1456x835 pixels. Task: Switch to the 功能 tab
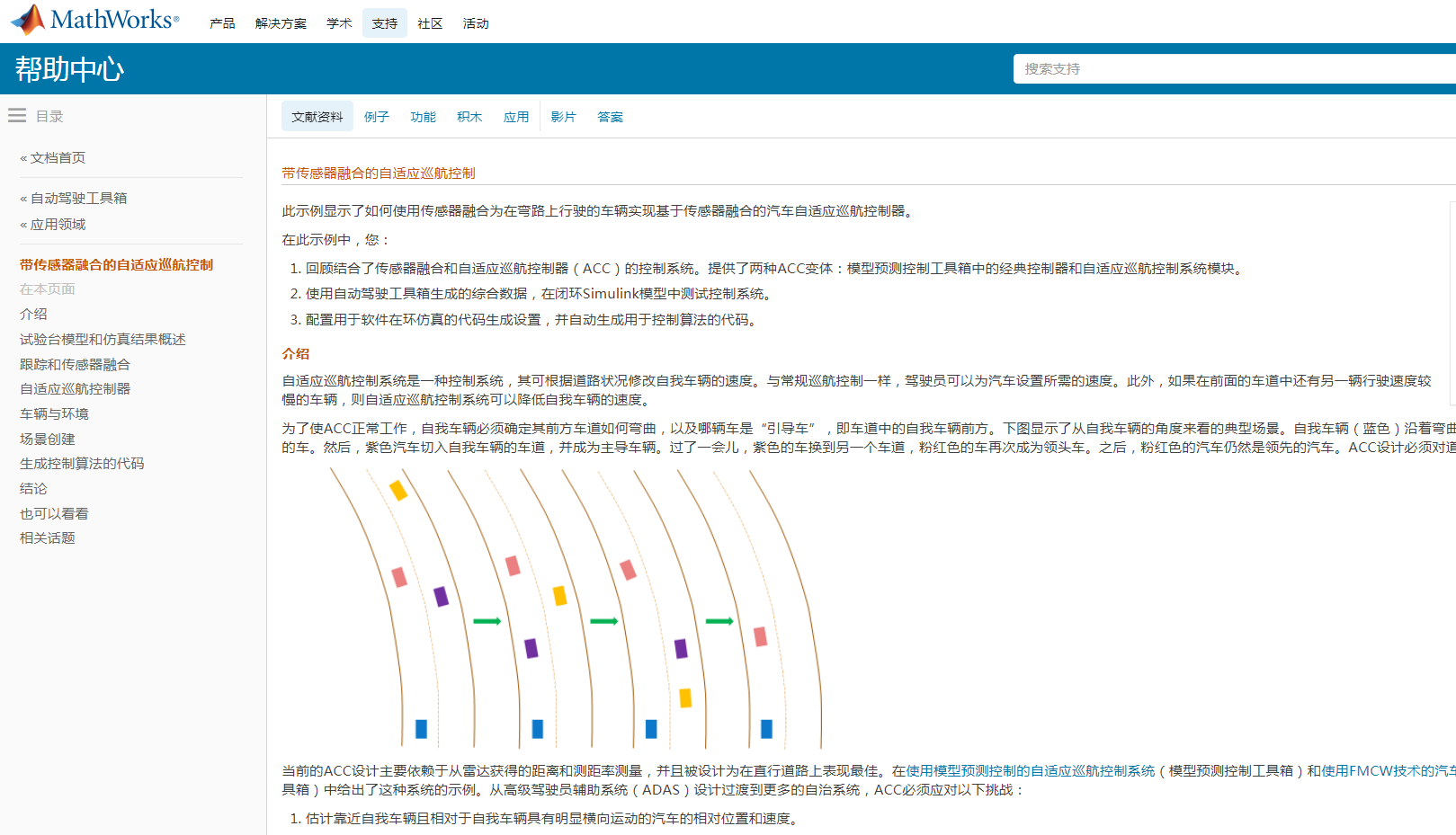[423, 117]
